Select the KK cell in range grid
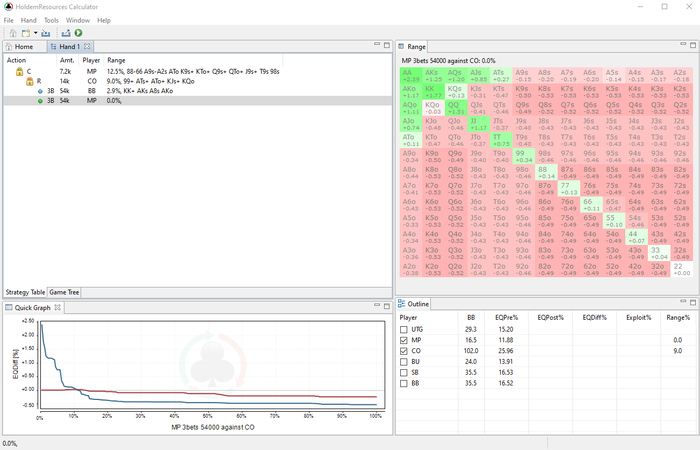The height and width of the screenshot is (450, 700). [x=433, y=92]
